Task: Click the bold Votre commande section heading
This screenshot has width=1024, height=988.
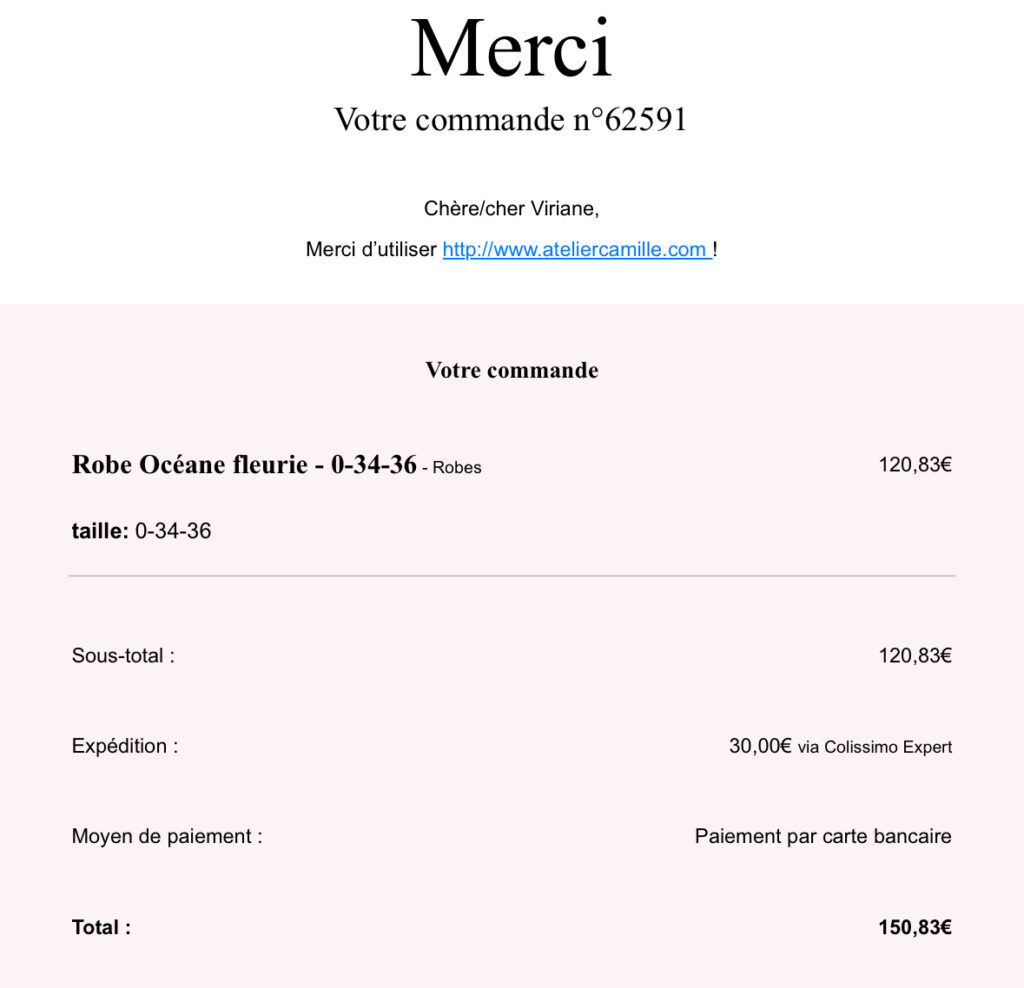Action: coord(511,370)
